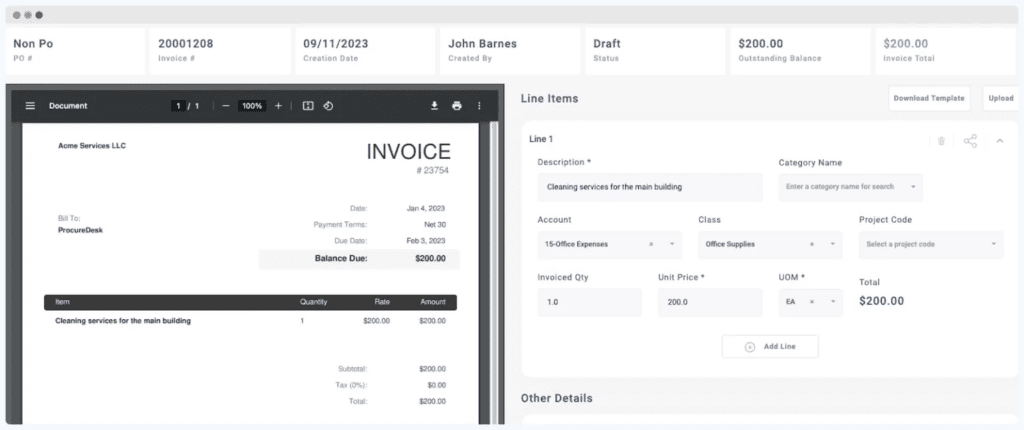
Task: Click the Download Template button
Action: point(929,98)
